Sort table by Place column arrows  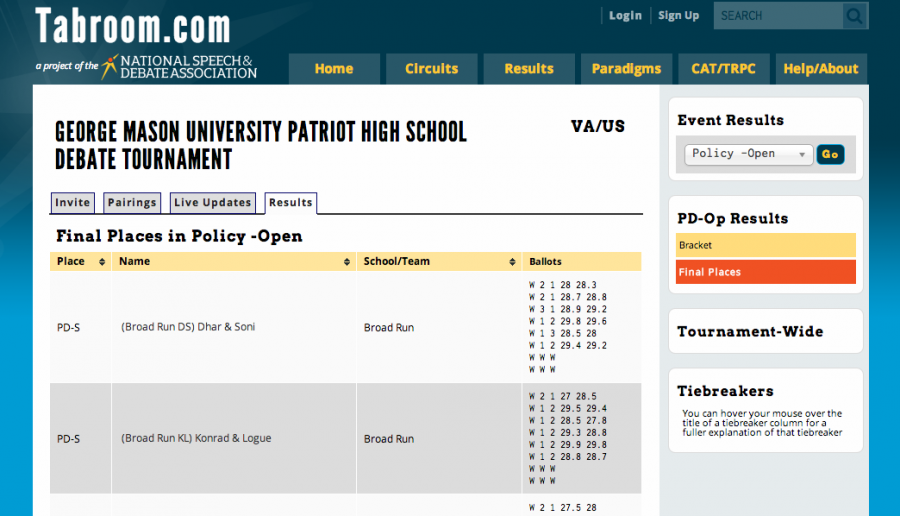click(x=102, y=262)
